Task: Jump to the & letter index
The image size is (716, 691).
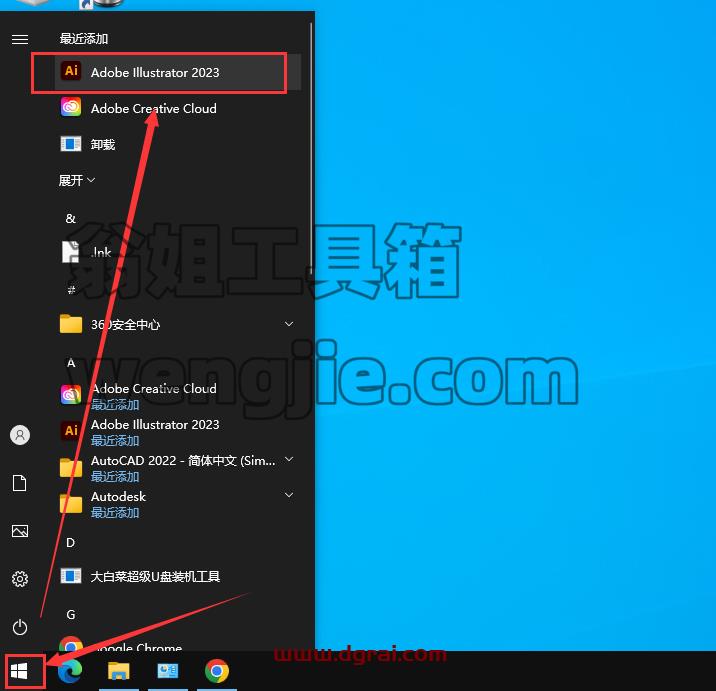Action: coord(71,218)
